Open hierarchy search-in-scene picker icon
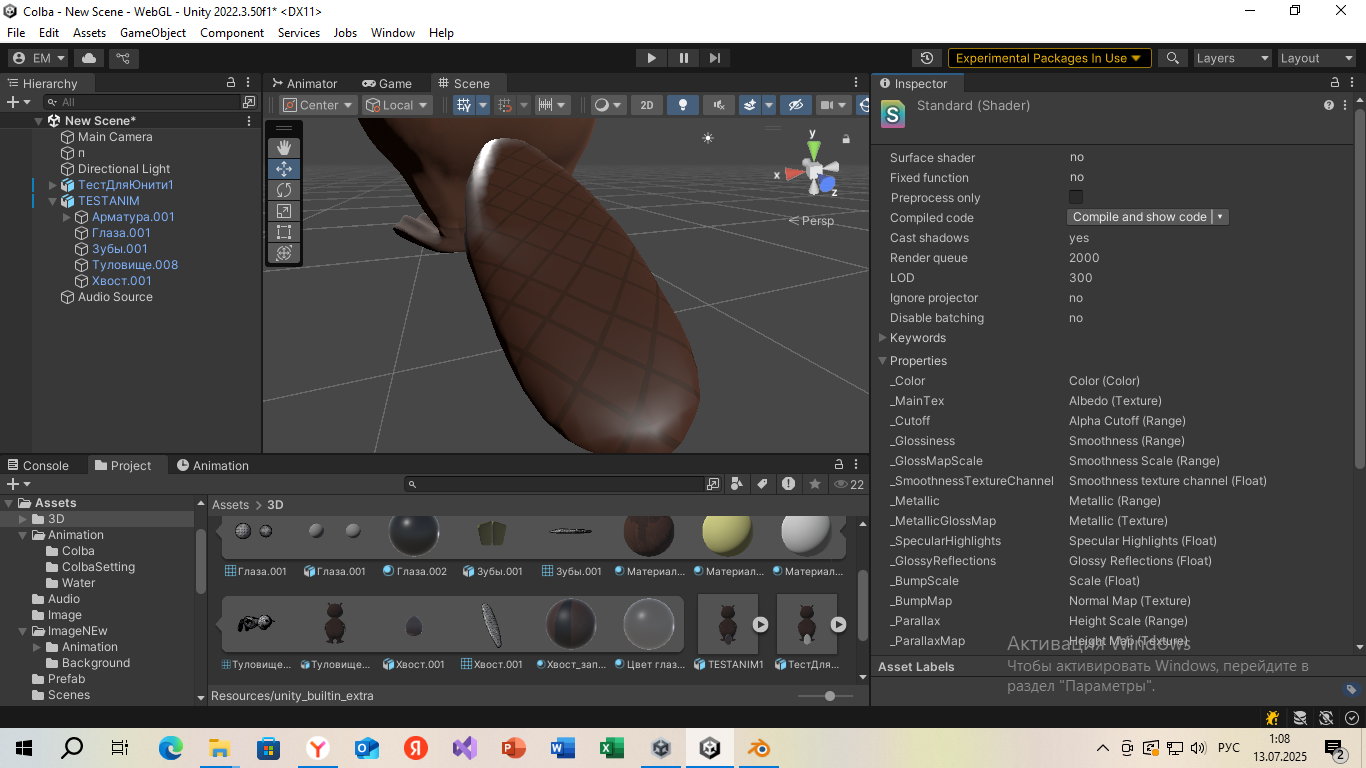The width and height of the screenshot is (1366, 768). [249, 102]
